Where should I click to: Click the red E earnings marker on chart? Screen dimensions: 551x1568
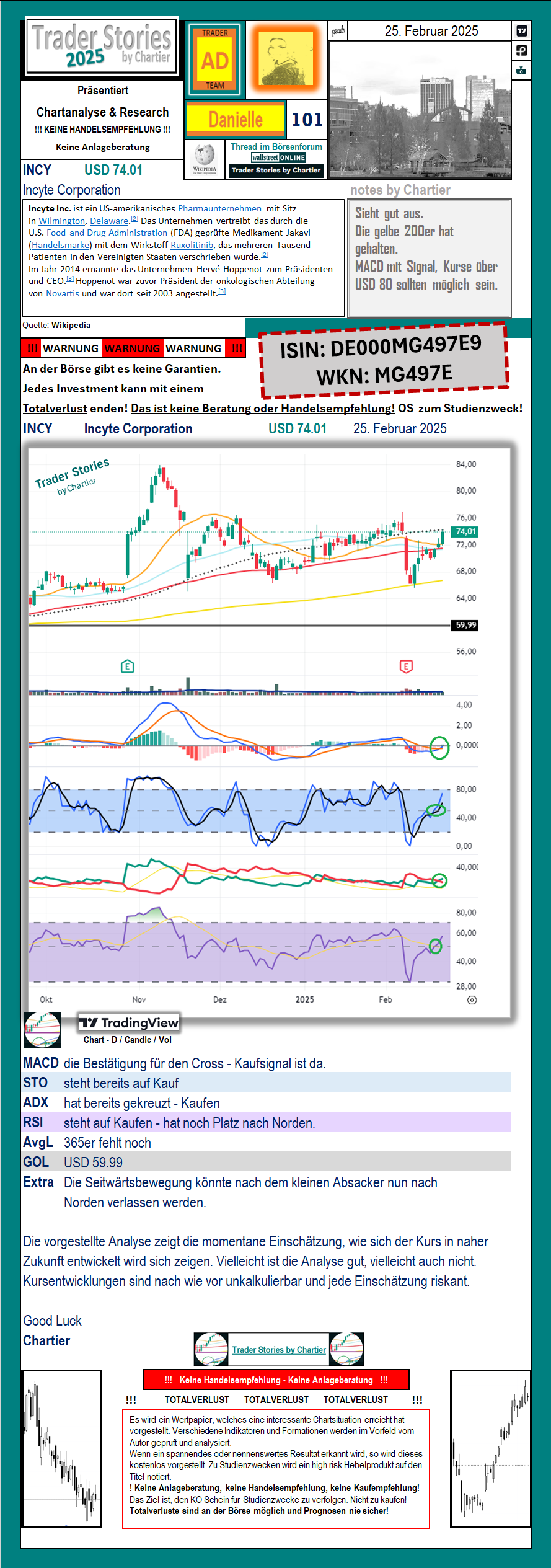[406, 667]
